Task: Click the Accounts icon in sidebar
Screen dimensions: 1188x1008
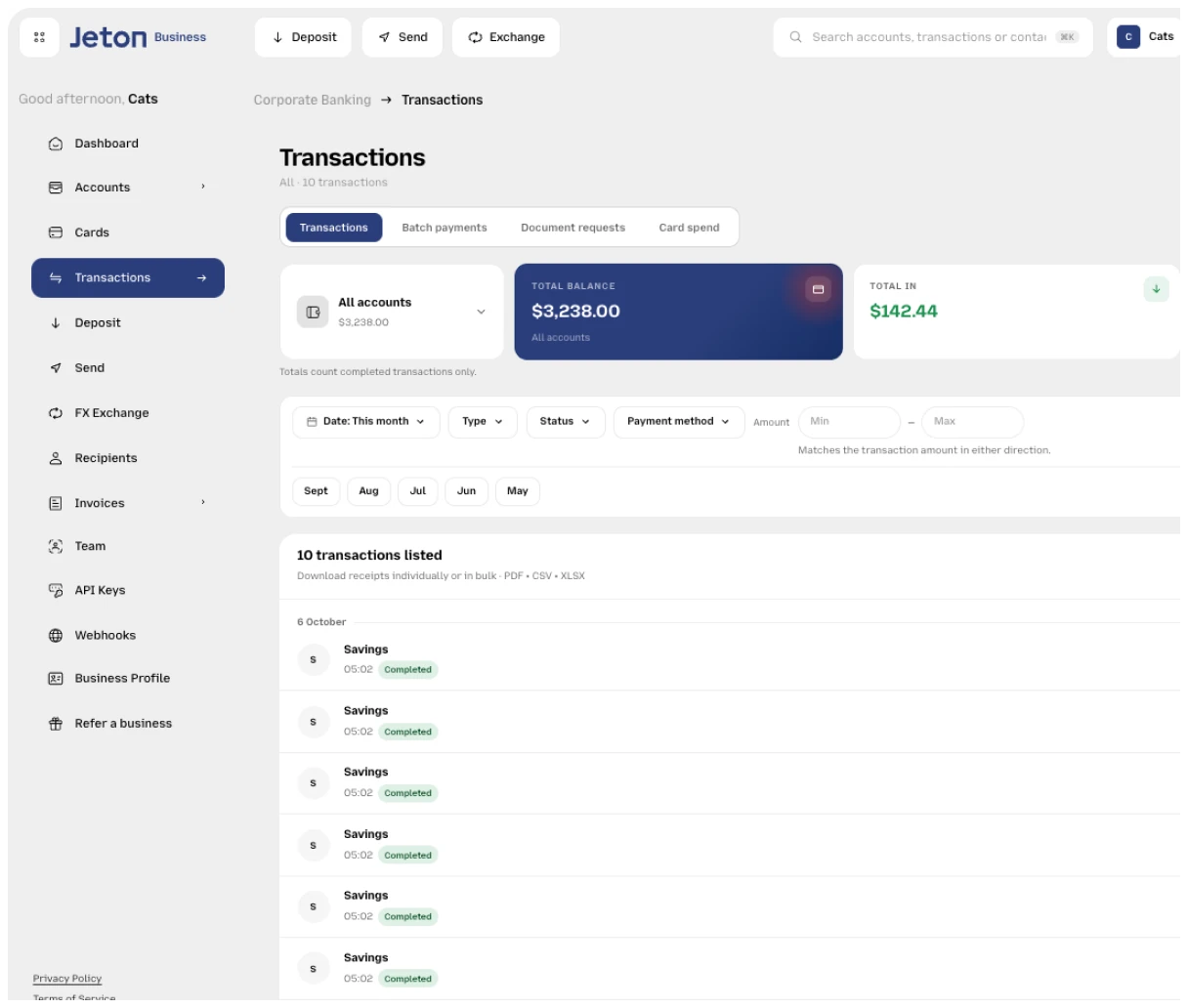Action: point(56,188)
